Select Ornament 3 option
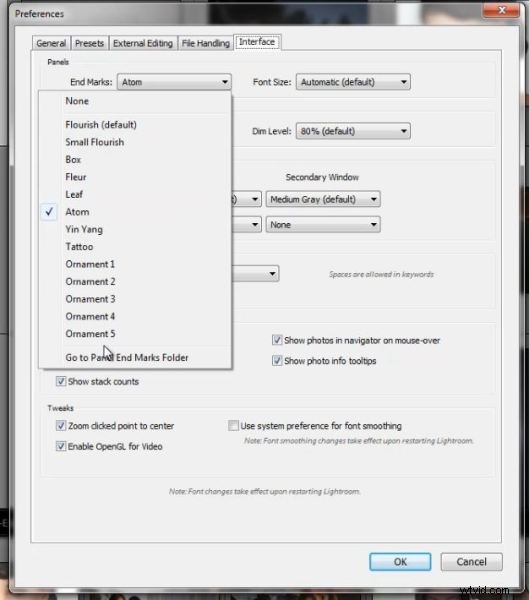Screen dimensions: 529x600 [x=135, y=299]
